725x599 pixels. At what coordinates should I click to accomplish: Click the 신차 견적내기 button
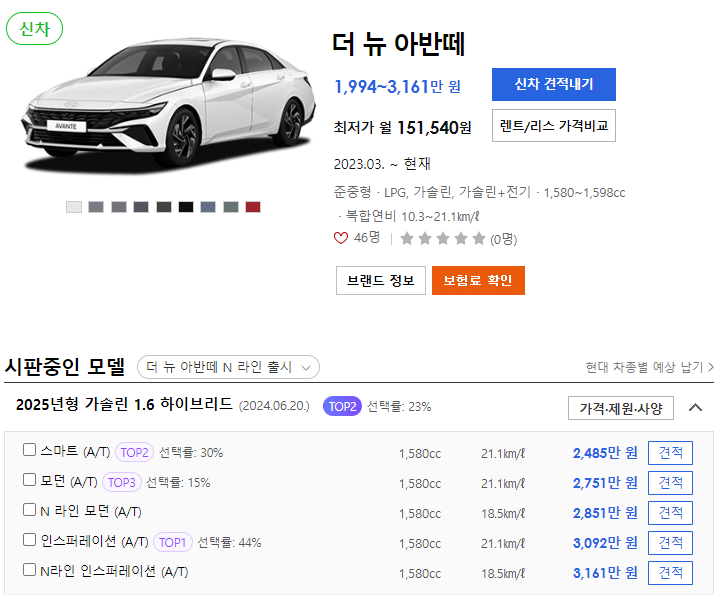[553, 84]
